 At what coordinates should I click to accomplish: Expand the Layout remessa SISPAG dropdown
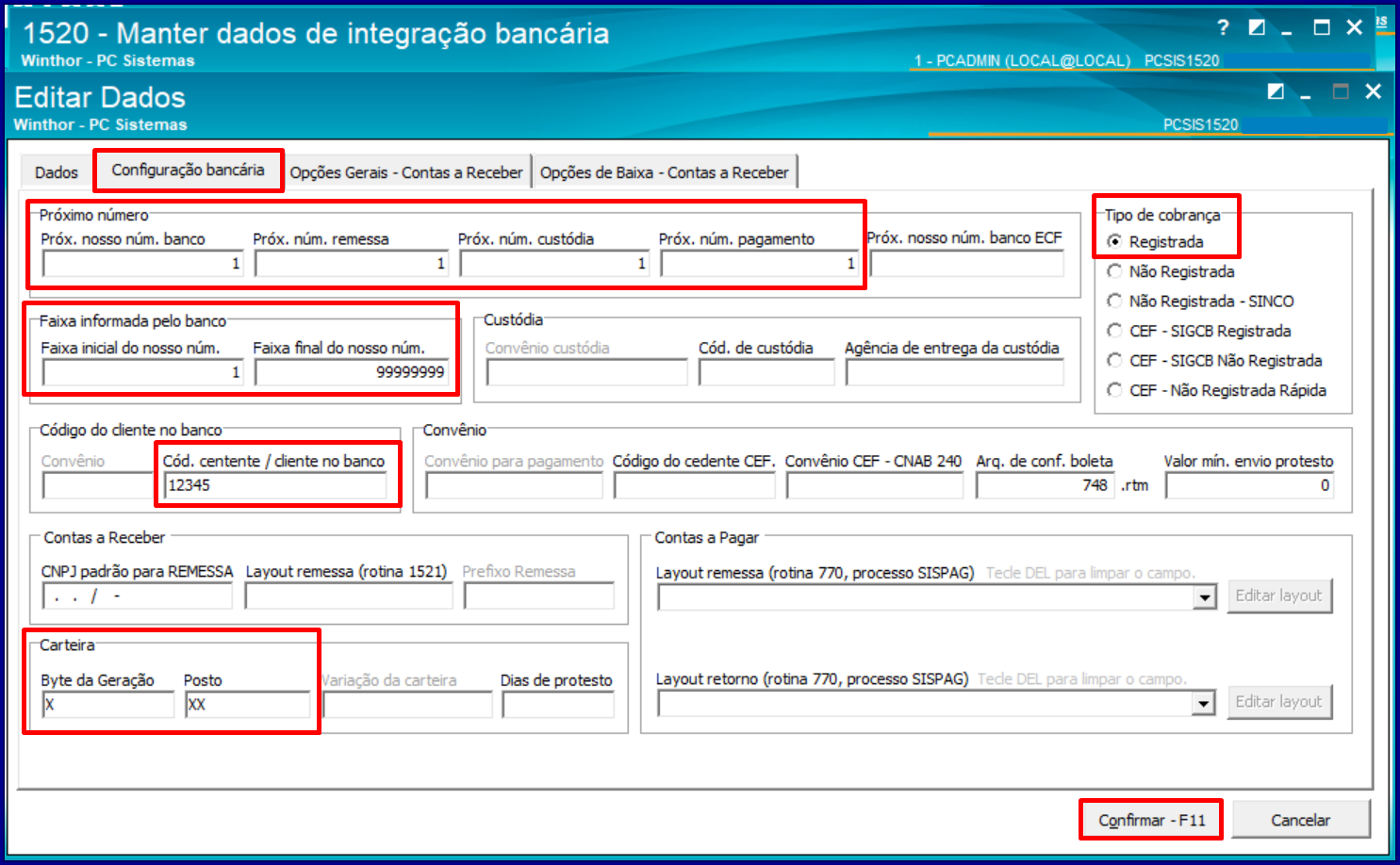coord(1204,597)
